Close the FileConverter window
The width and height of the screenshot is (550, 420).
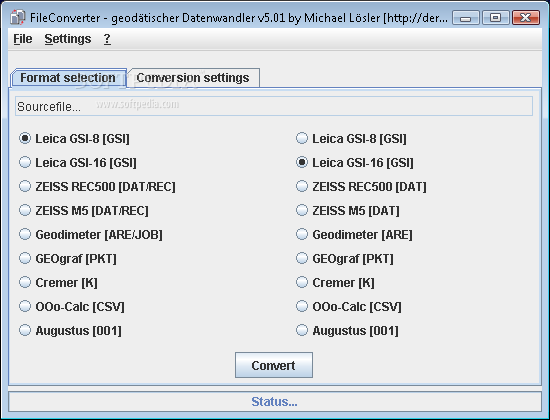point(525,18)
